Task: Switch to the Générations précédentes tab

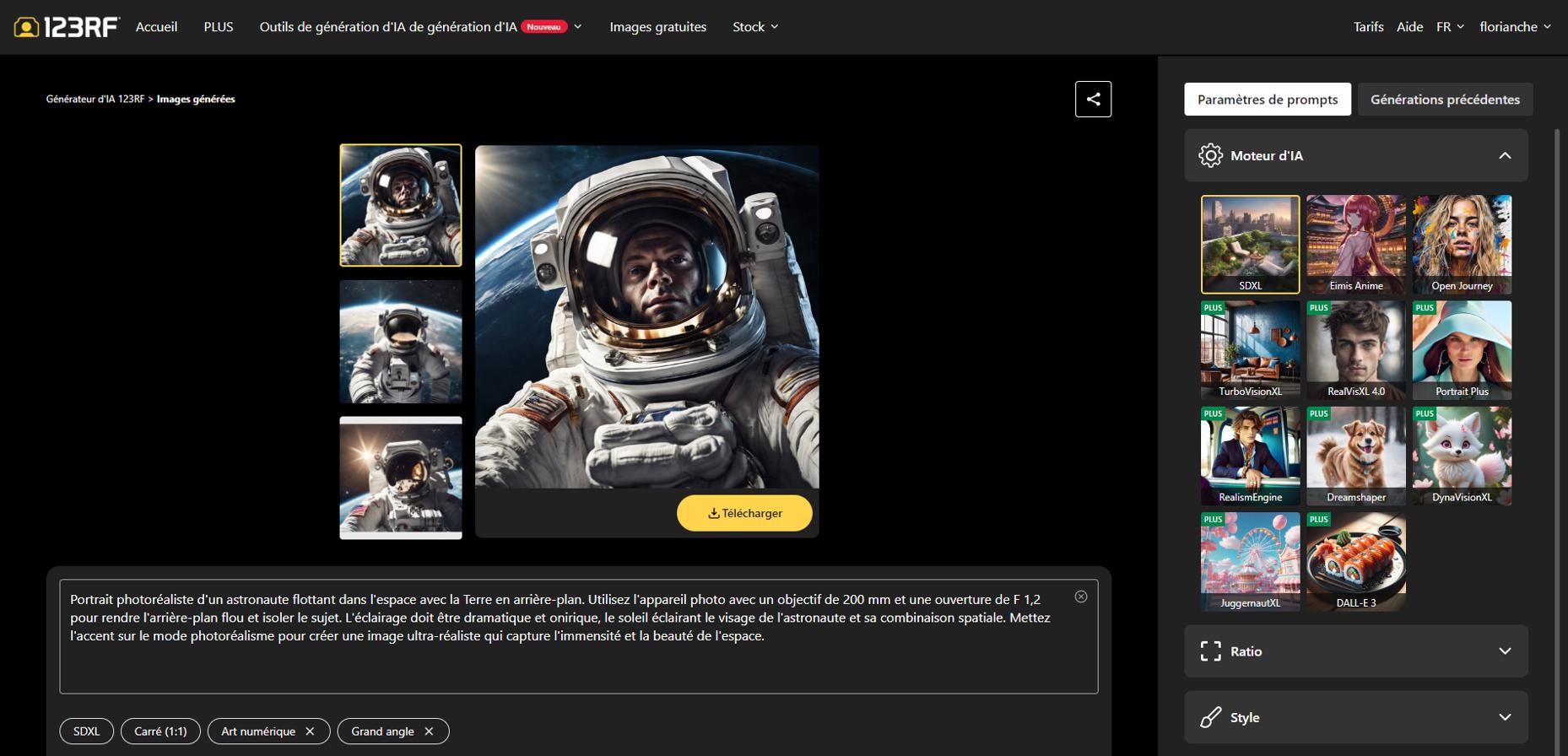Action: tap(1445, 100)
